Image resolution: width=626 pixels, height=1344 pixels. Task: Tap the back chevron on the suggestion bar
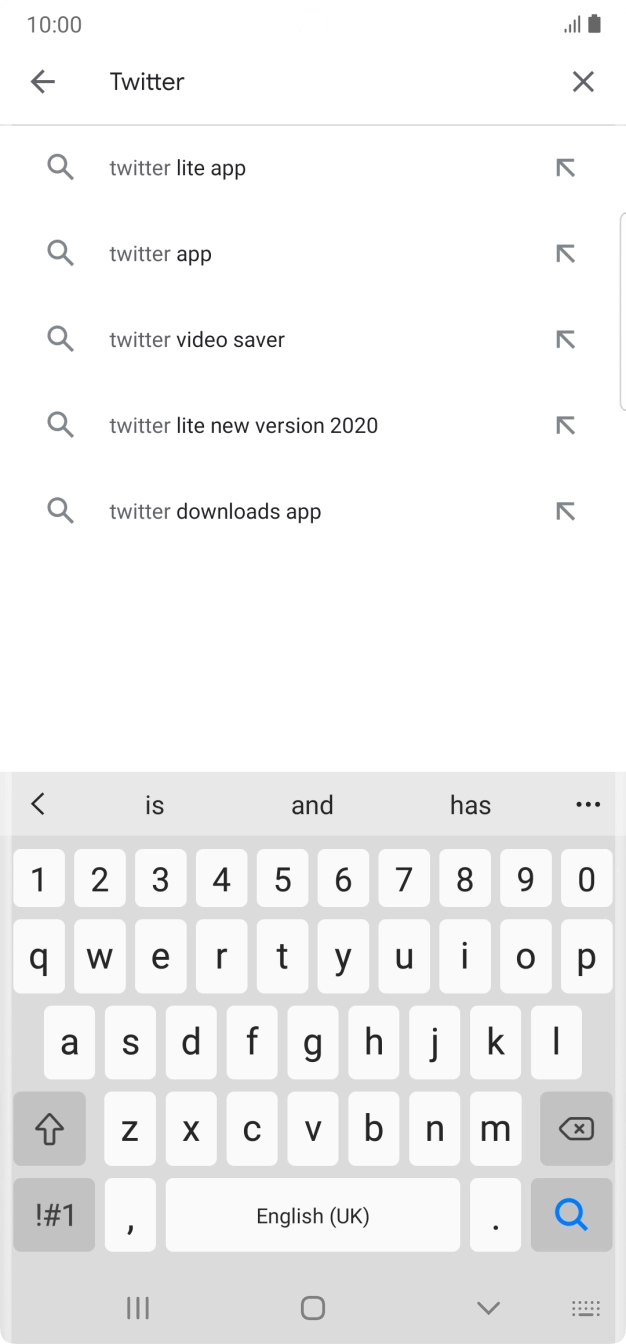(x=38, y=804)
